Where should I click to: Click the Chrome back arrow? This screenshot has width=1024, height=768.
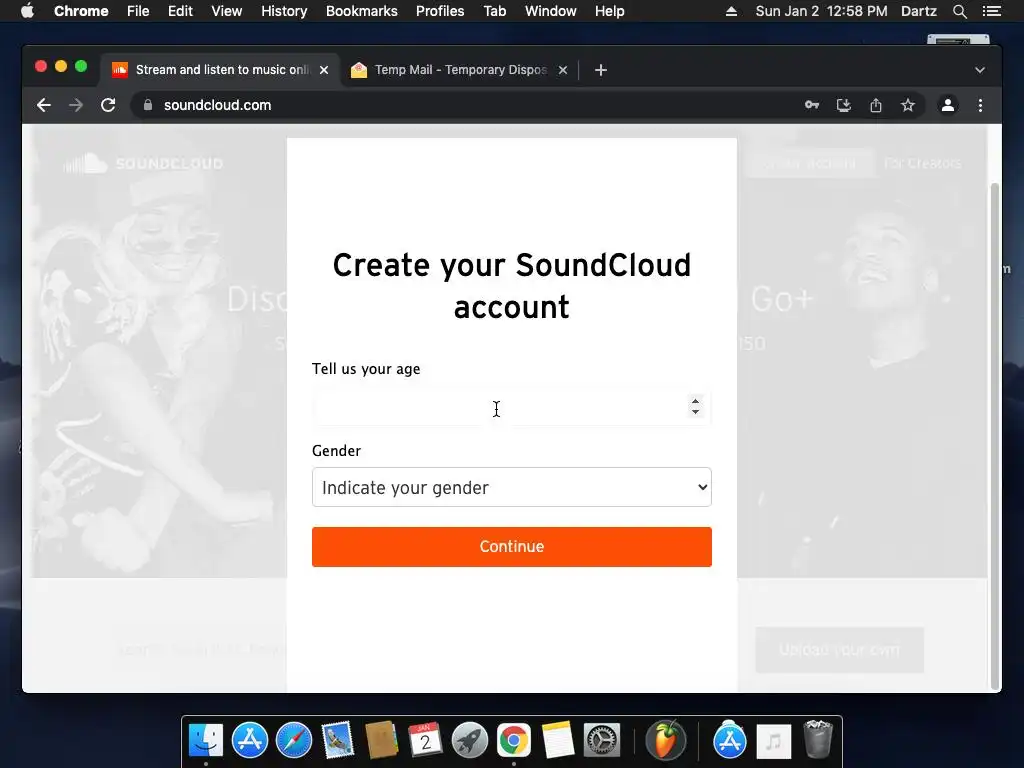[x=44, y=105]
